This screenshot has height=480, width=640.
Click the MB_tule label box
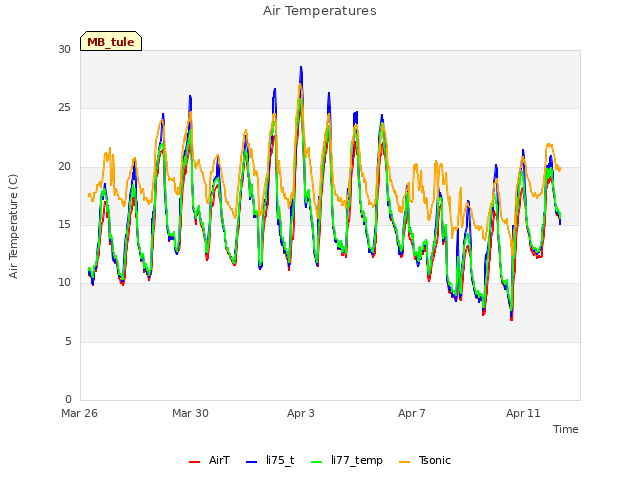coord(111,41)
